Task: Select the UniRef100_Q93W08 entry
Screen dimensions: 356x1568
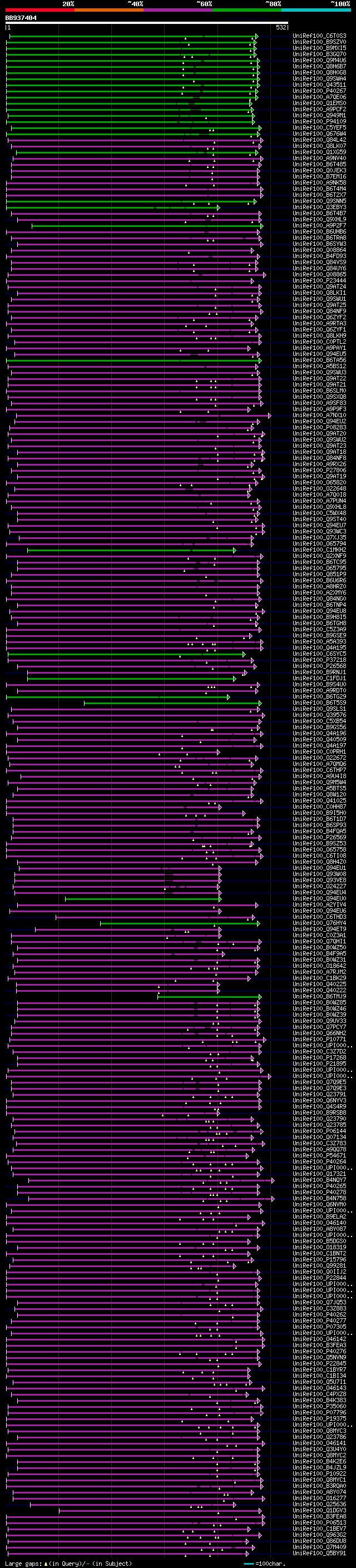Action: tap(319, 874)
